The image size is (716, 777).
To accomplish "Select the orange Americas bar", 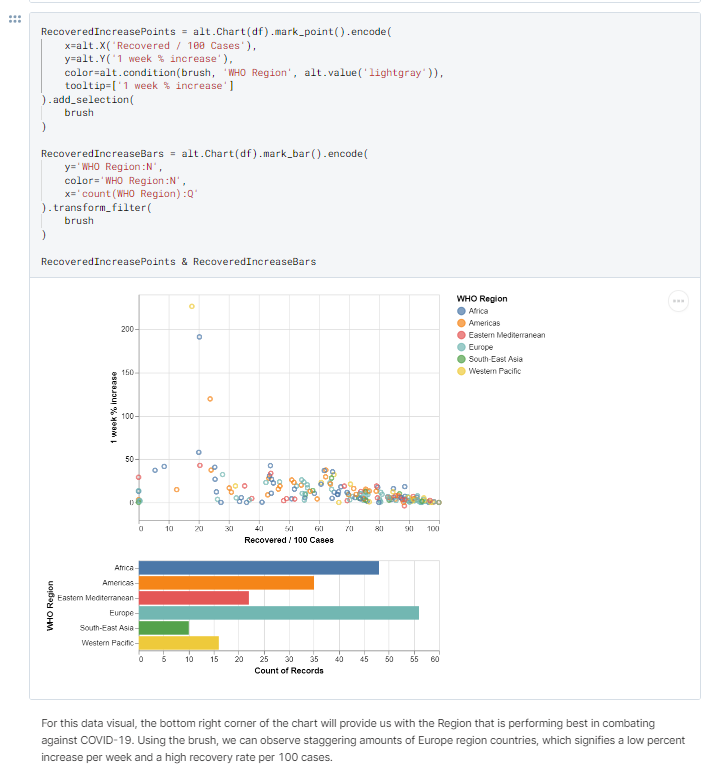I will coord(226,583).
